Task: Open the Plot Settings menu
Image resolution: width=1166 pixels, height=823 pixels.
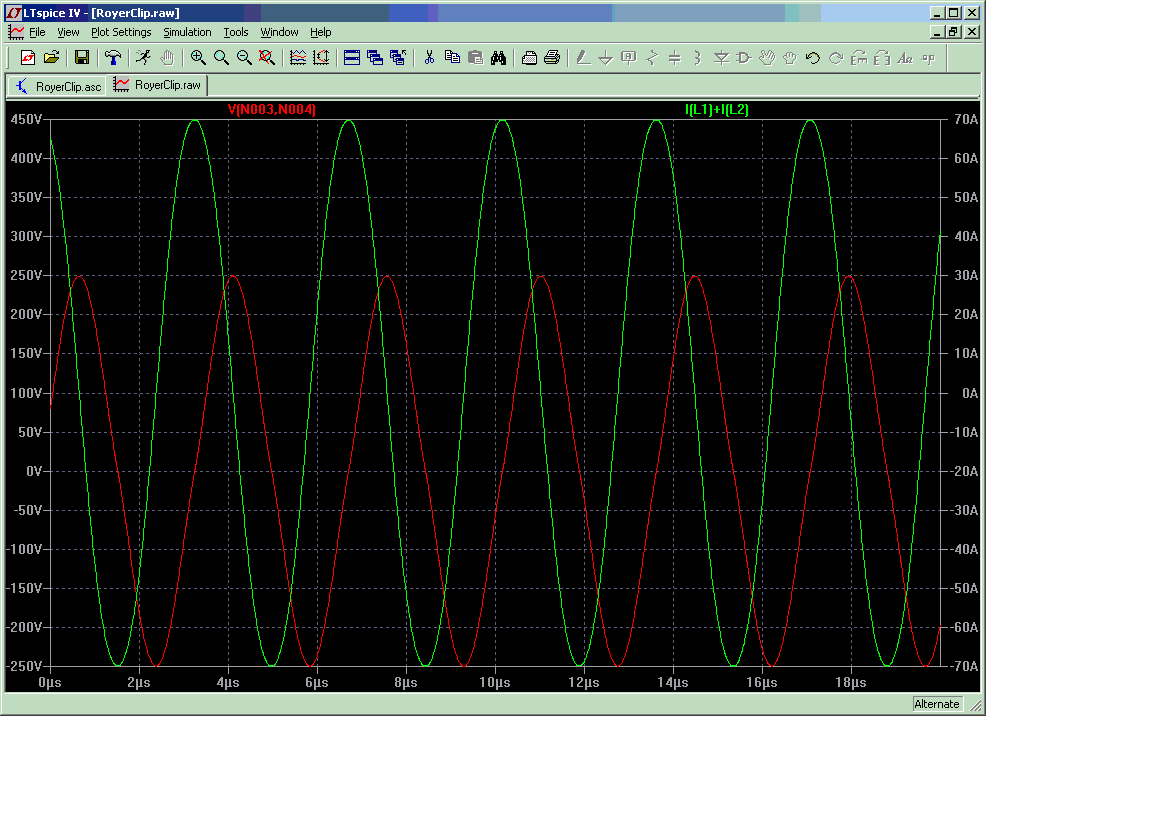Action: 121,32
